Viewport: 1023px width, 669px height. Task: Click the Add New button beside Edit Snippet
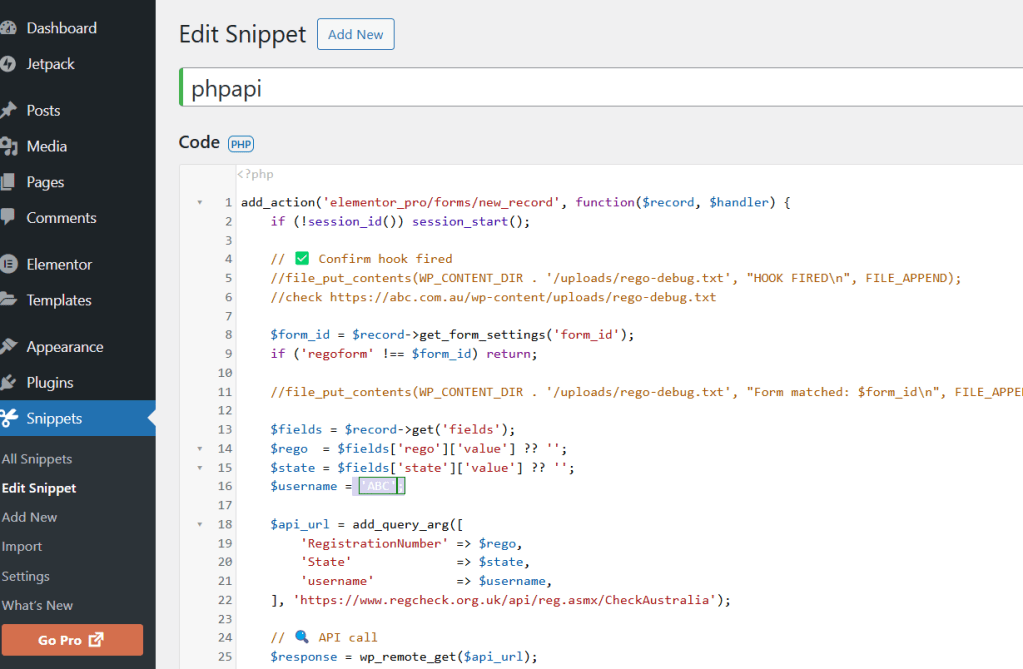pyautogui.click(x=355, y=34)
